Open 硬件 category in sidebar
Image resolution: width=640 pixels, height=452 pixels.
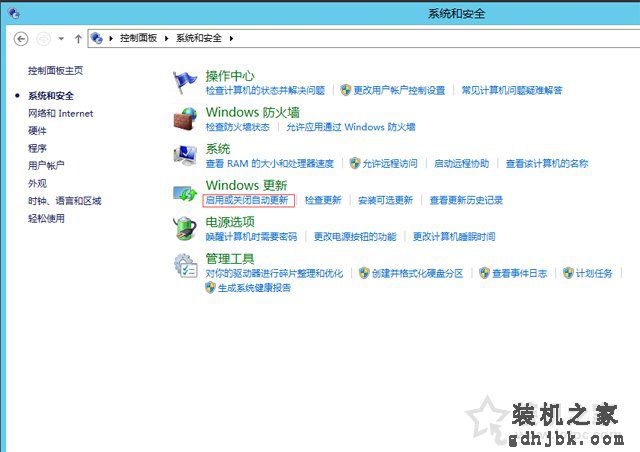click(x=37, y=131)
